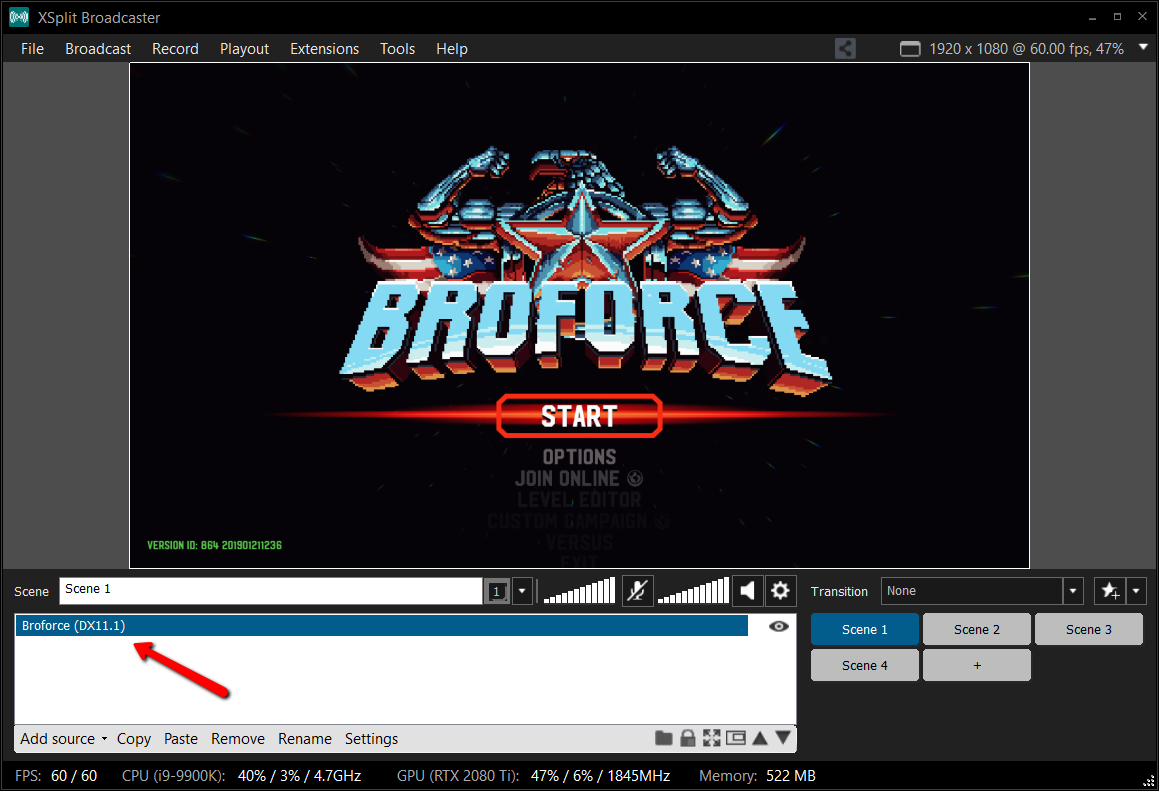Open the File menu

(x=33, y=49)
